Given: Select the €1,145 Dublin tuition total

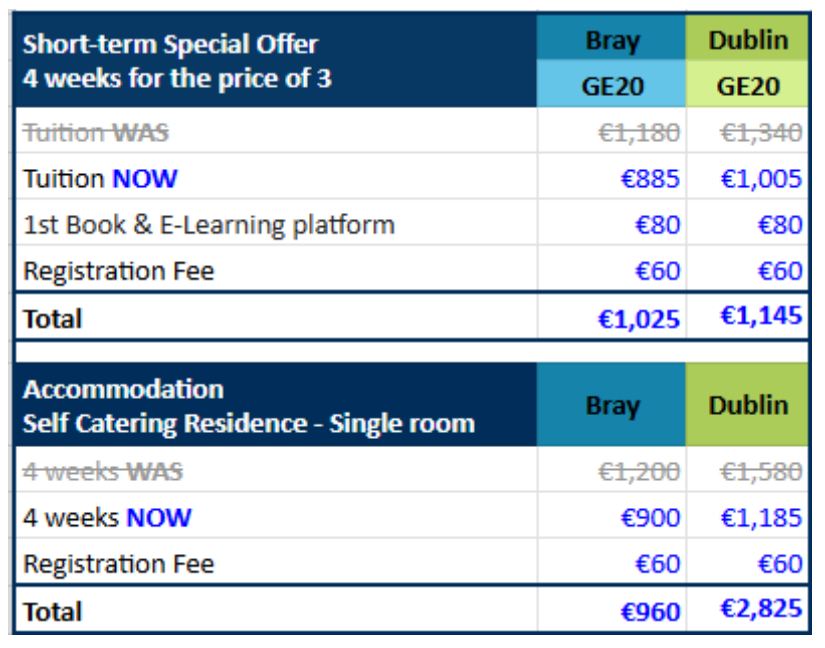Looking at the screenshot, I should 762,316.
